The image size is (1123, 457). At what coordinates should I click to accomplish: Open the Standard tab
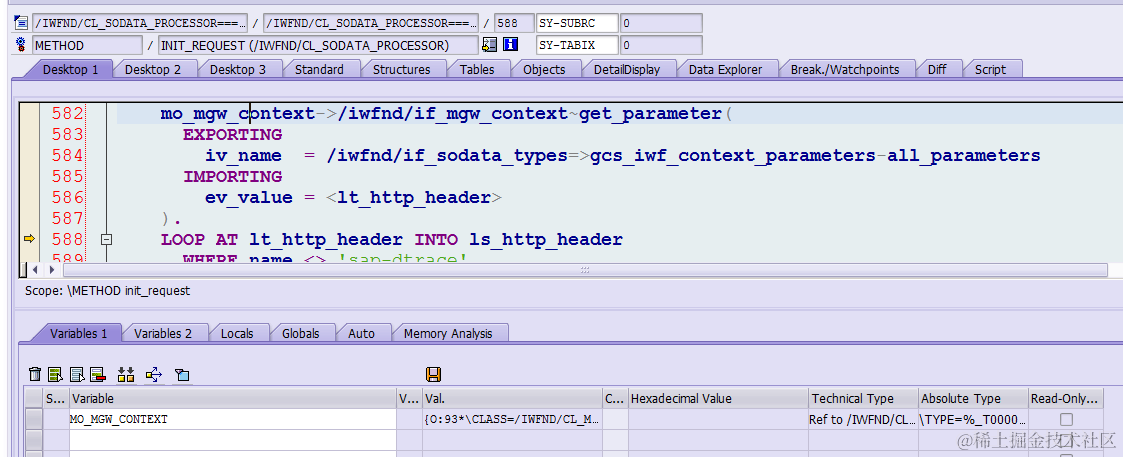pyautogui.click(x=319, y=69)
